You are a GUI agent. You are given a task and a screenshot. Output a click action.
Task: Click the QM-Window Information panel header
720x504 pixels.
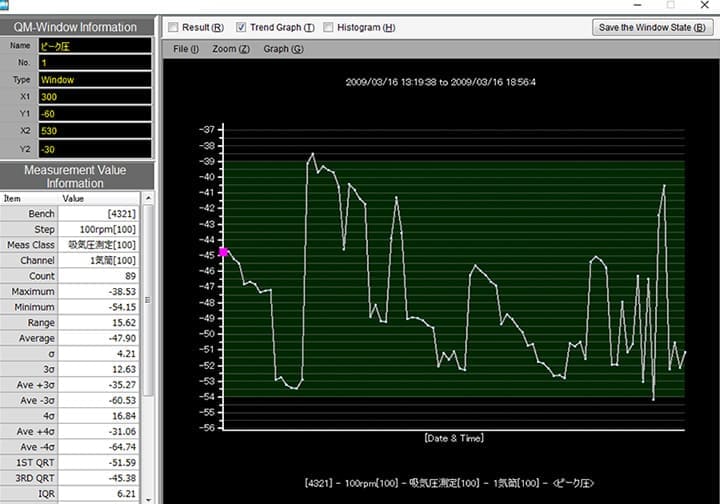[76, 27]
